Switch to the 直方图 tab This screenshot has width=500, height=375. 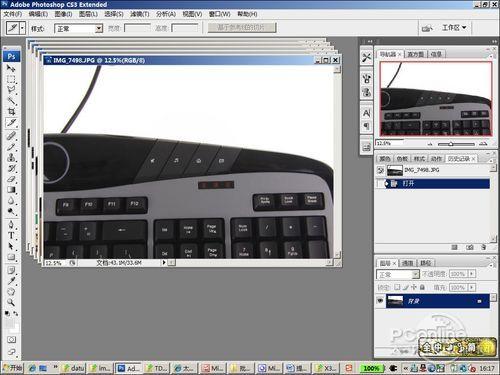click(x=415, y=54)
